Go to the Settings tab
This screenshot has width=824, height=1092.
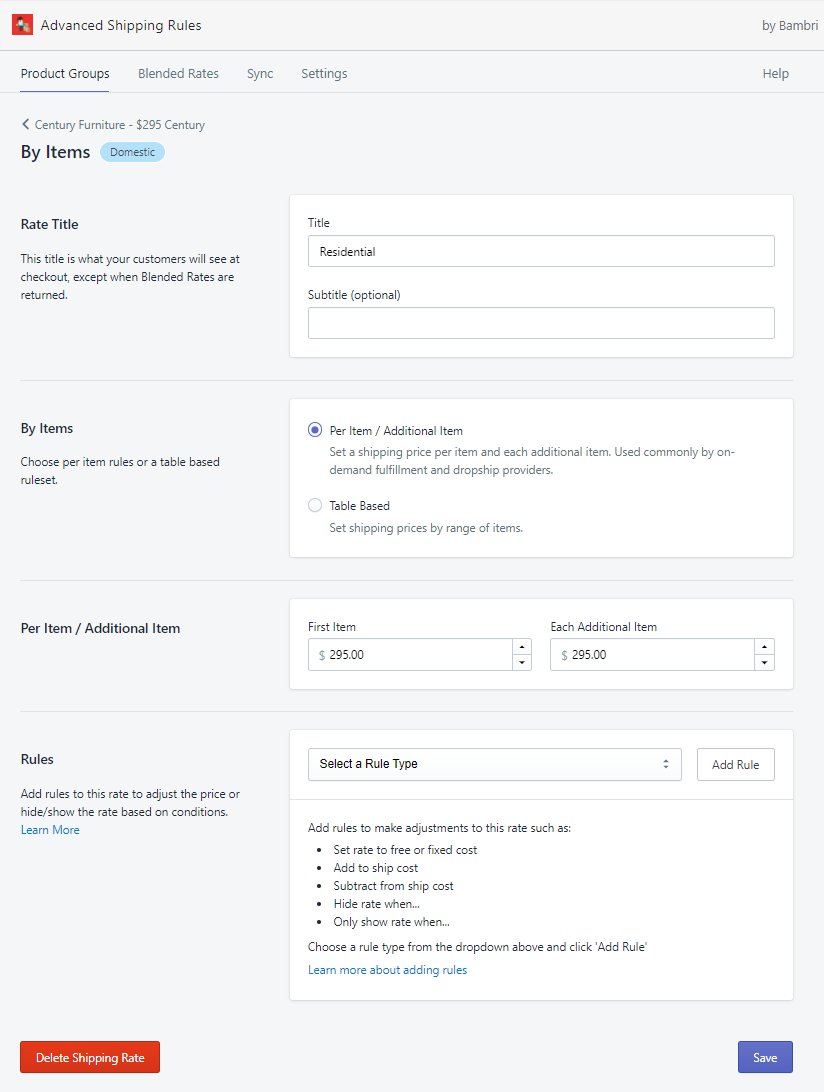pyautogui.click(x=324, y=74)
